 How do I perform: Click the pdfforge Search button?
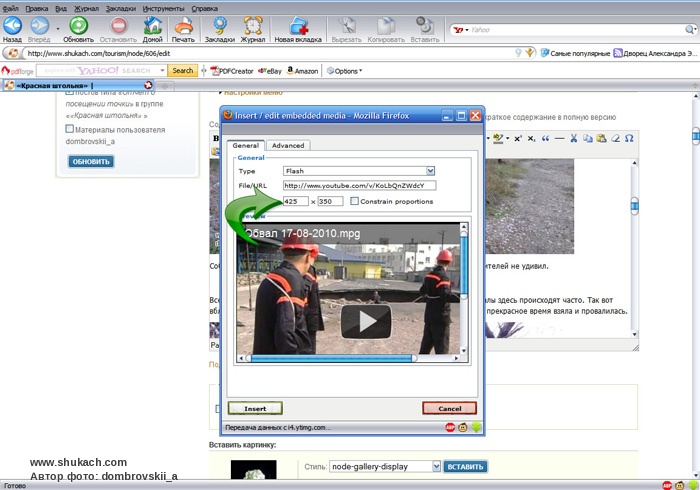(x=183, y=71)
